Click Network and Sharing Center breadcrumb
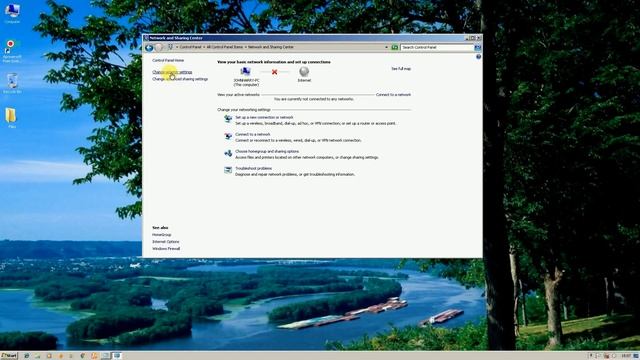Viewport: 640px width, 360px height. click(271, 47)
